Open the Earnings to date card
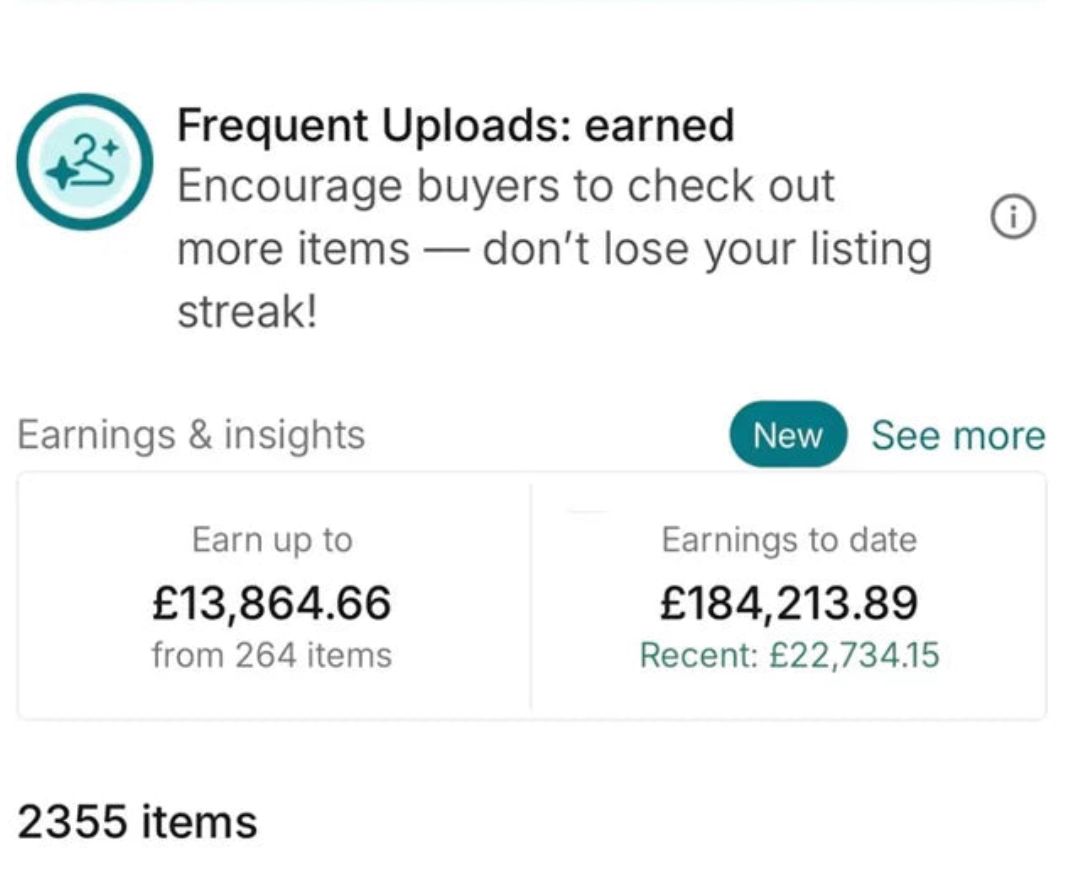This screenshot has height=887, width=1073. tap(789, 595)
